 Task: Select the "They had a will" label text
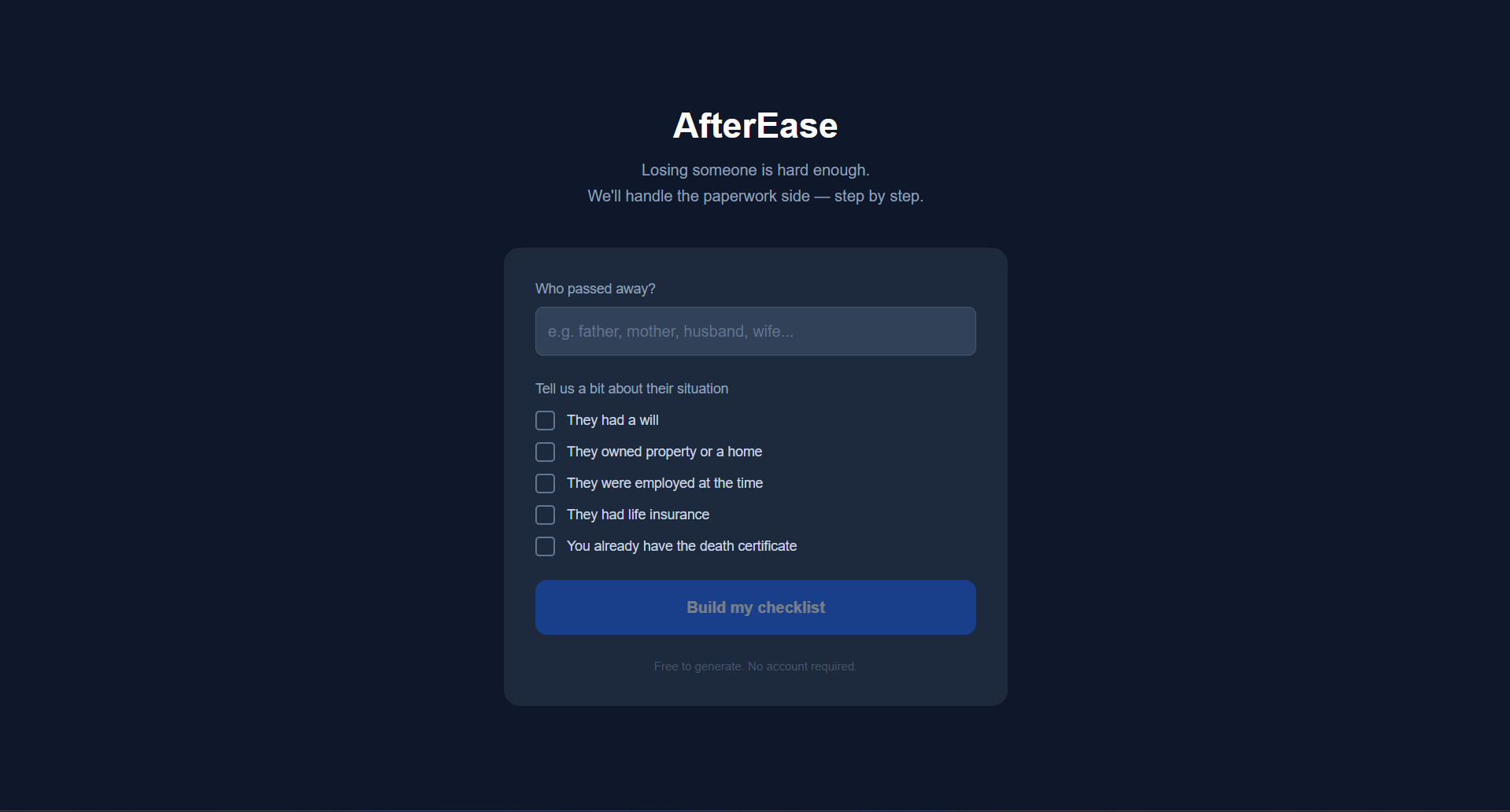click(613, 420)
